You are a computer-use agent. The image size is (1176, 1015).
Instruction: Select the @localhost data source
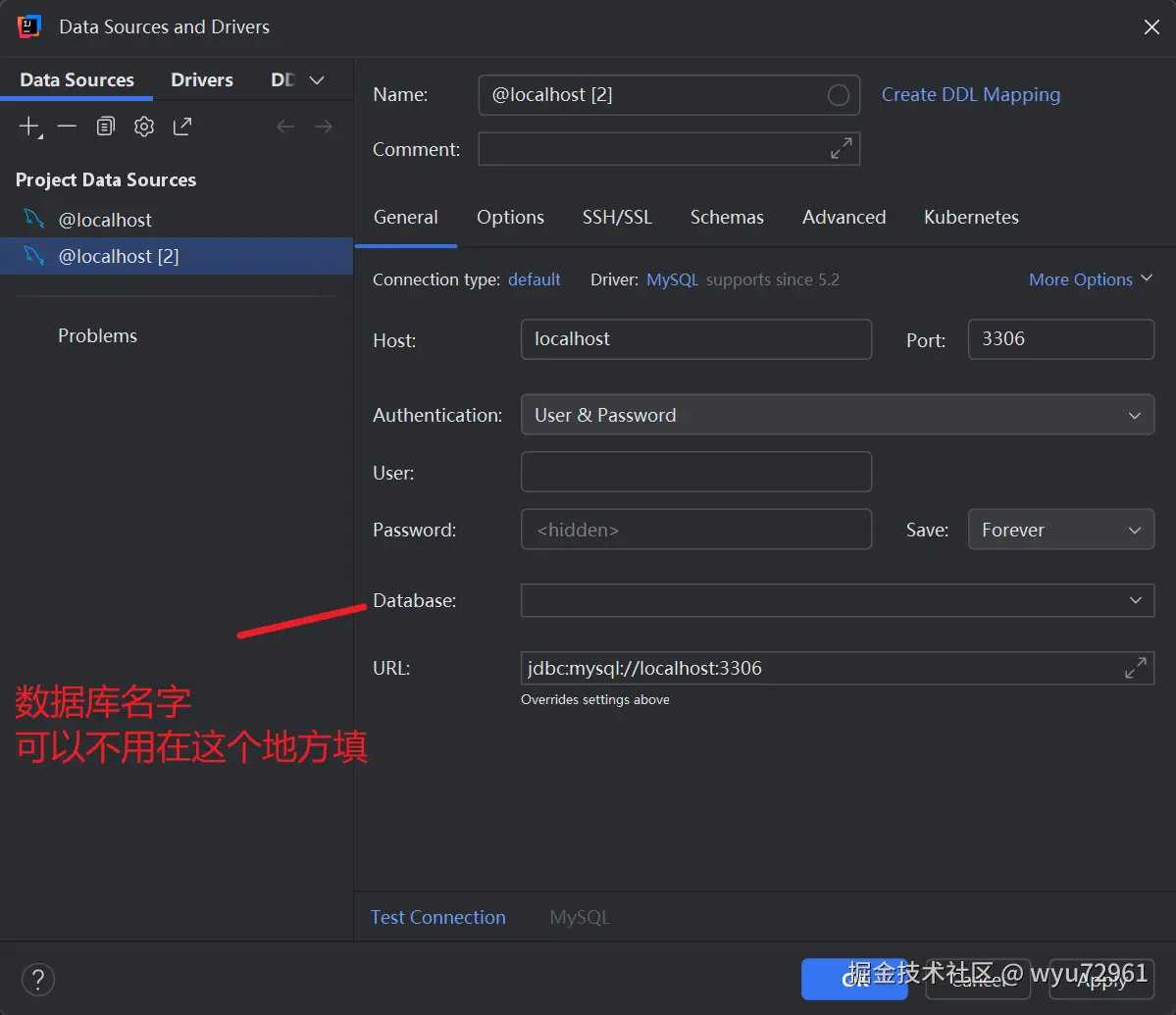pos(177,220)
